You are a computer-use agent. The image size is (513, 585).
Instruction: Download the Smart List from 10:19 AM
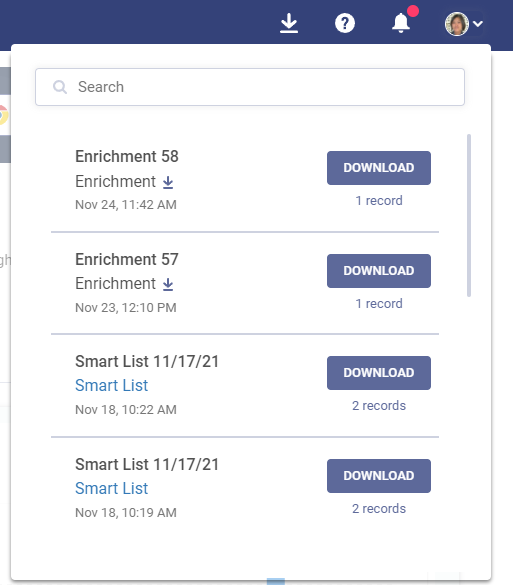(379, 476)
